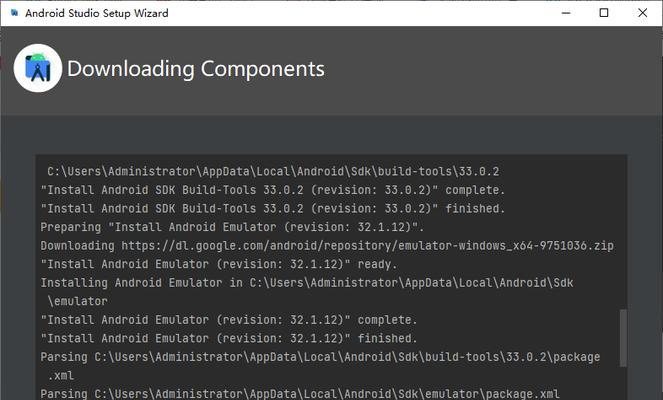Click the "Downloading Components" heading
Image resolution: width=663 pixels, height=400 pixels.
(196, 69)
